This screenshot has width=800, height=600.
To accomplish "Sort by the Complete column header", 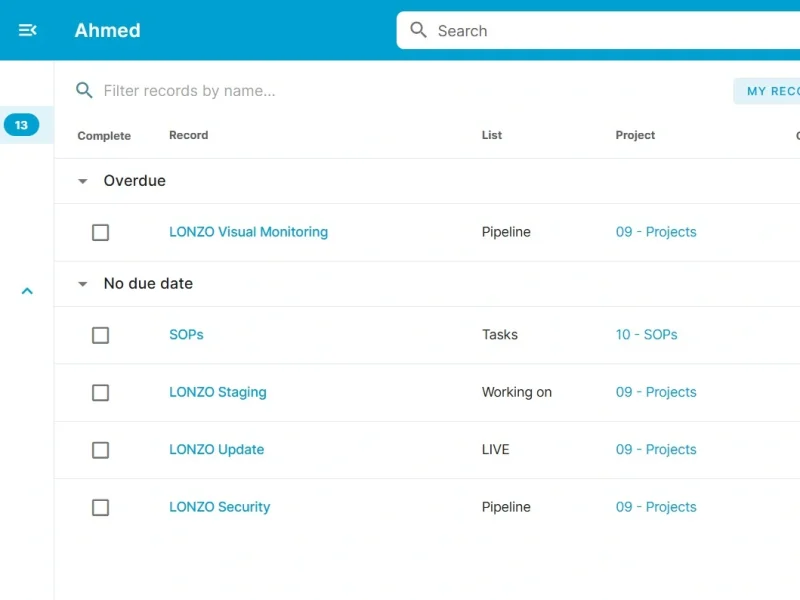I will coord(104,136).
